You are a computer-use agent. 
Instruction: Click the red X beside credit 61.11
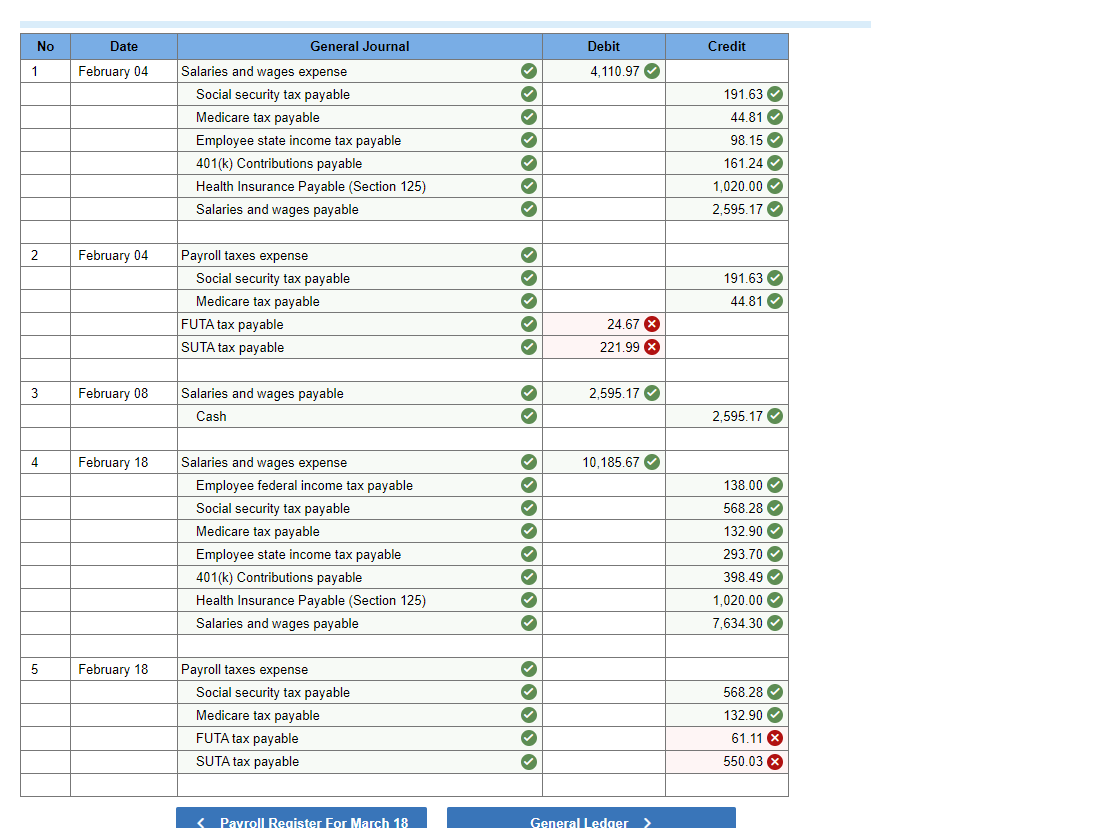pyautogui.click(x=775, y=738)
